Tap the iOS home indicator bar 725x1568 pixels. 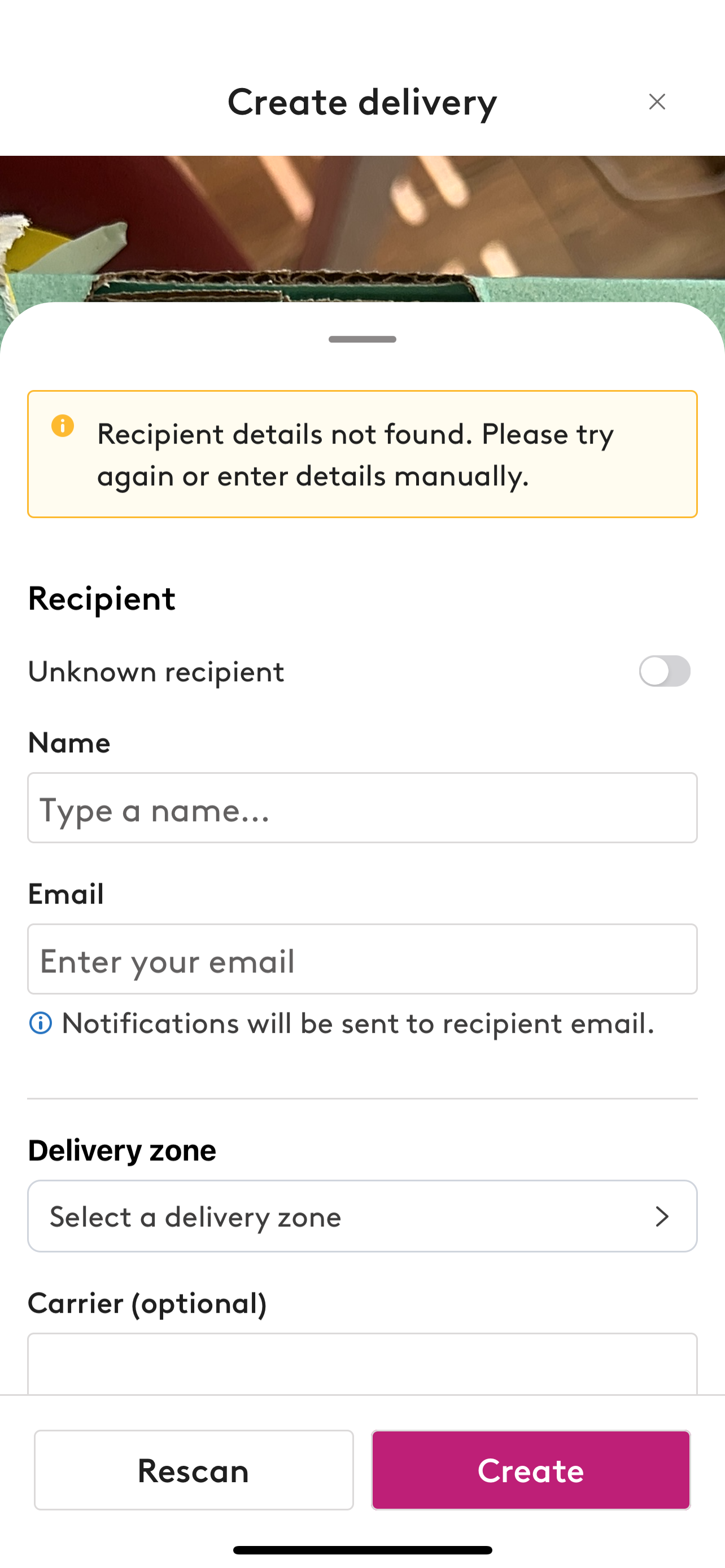click(362, 1550)
